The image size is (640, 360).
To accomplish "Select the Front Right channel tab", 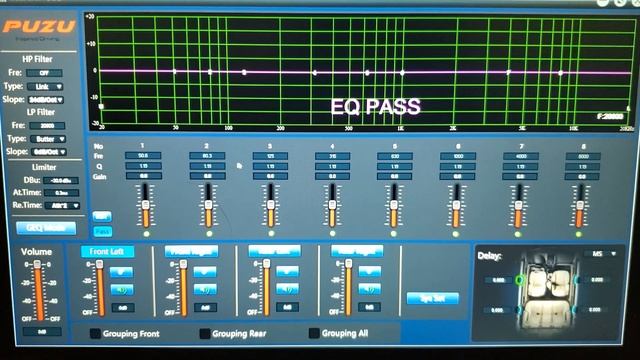I will tap(191, 251).
